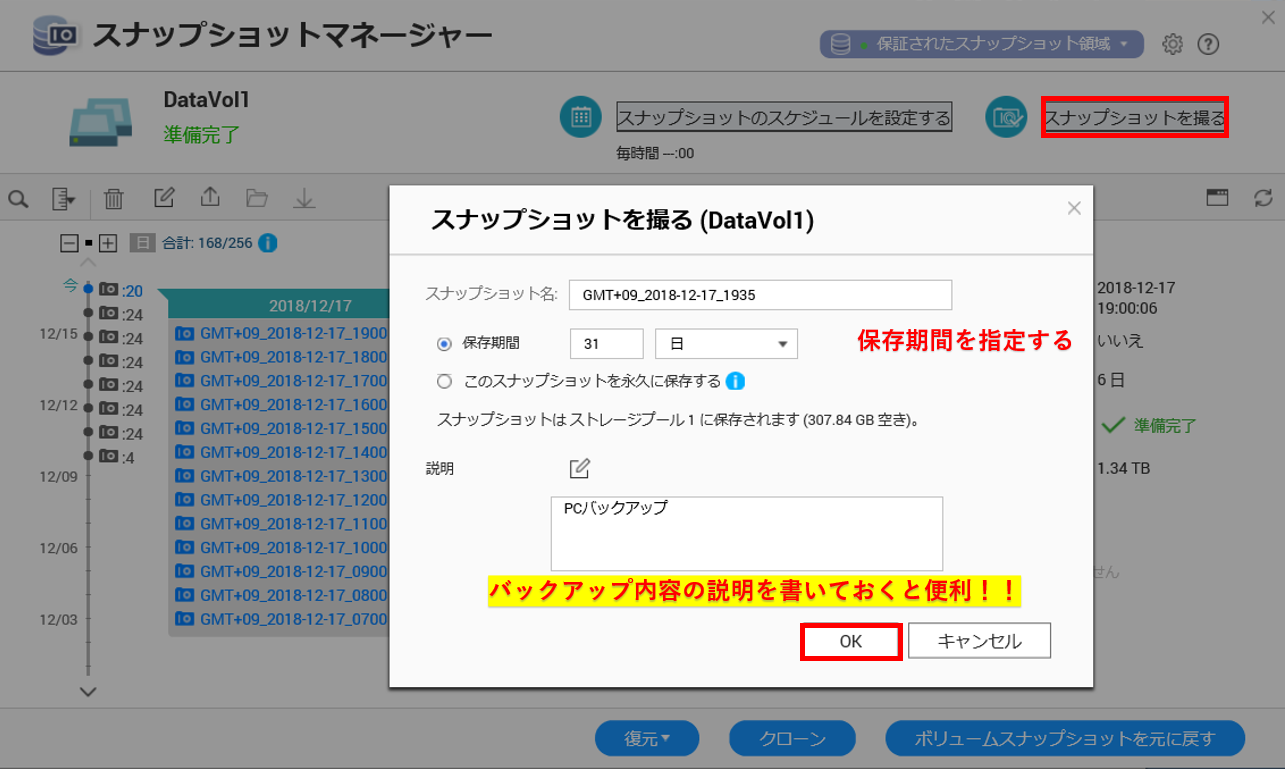Click the search magnifier icon

(18, 199)
